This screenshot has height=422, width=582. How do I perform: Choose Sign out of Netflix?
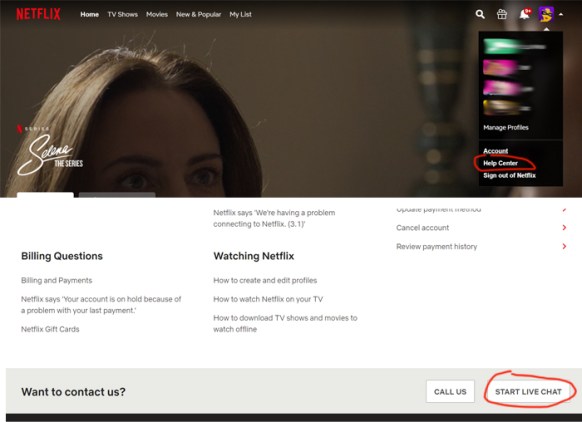click(509, 175)
